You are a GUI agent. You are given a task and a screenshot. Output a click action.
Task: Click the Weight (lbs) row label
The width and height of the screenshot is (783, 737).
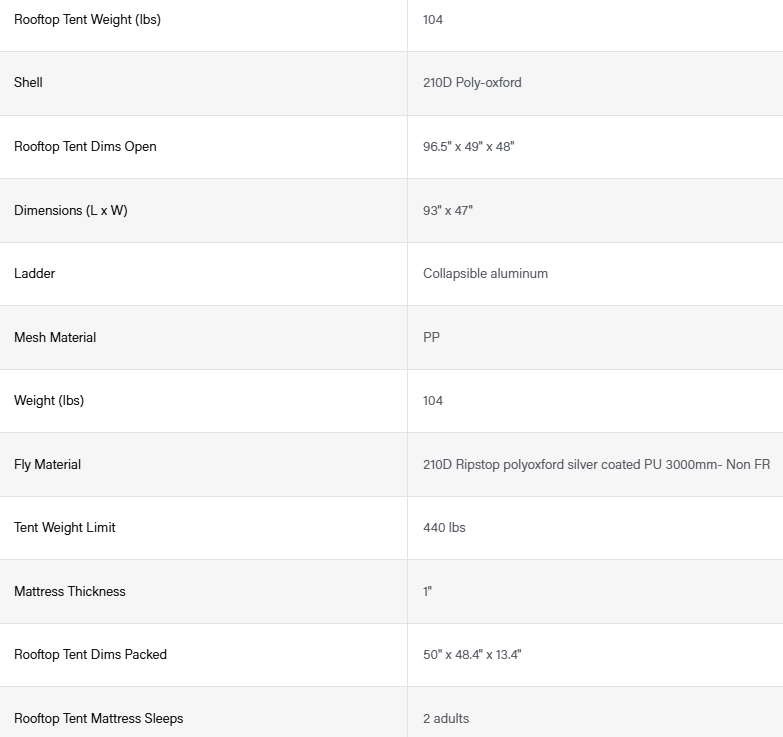click(49, 400)
